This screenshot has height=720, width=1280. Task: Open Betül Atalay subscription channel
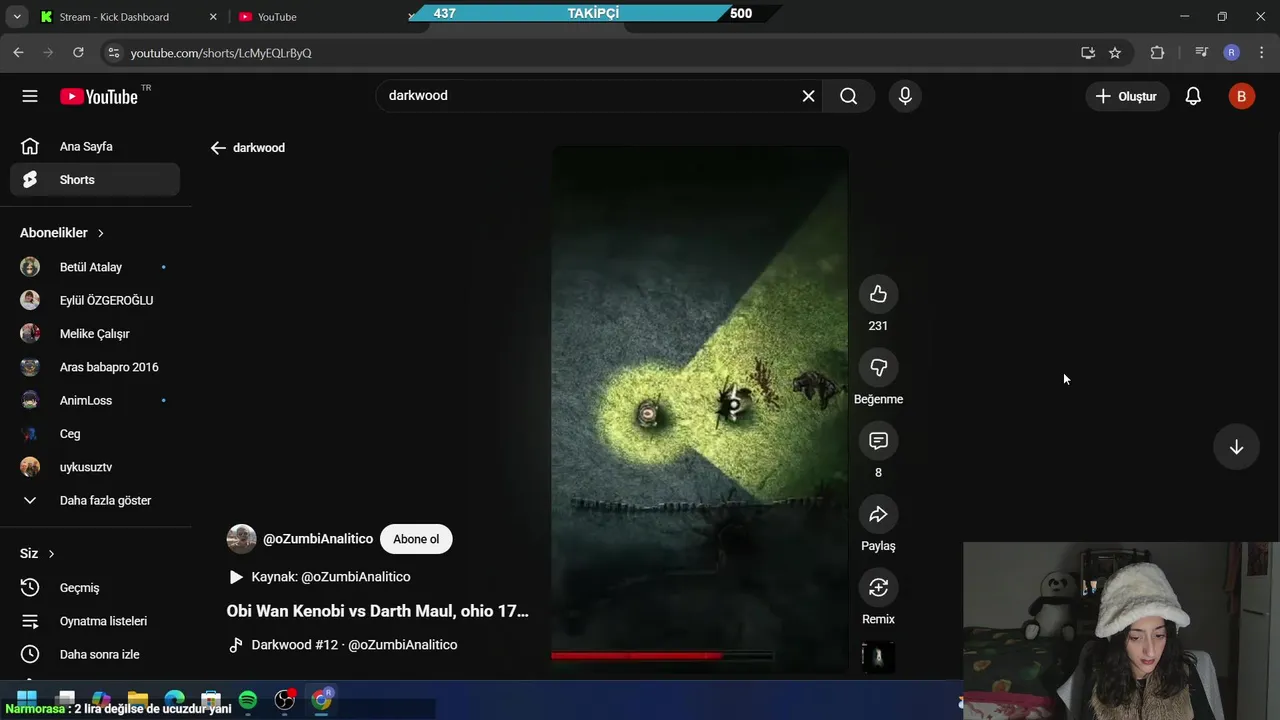point(95,267)
